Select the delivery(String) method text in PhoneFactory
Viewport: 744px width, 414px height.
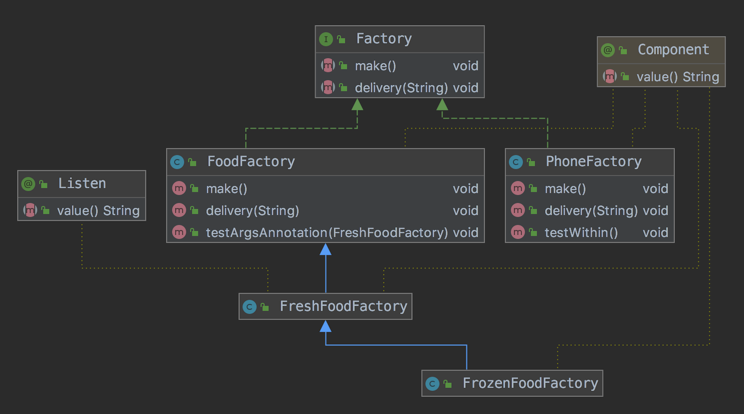point(590,211)
